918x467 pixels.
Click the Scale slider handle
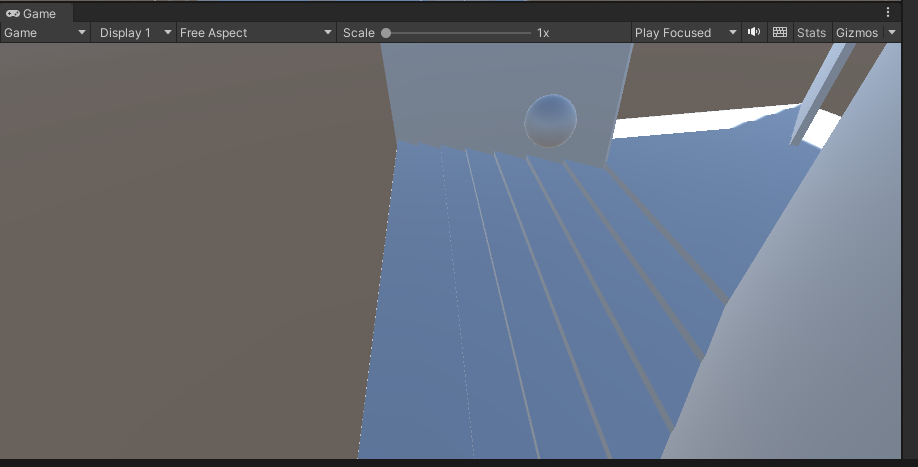coord(386,33)
